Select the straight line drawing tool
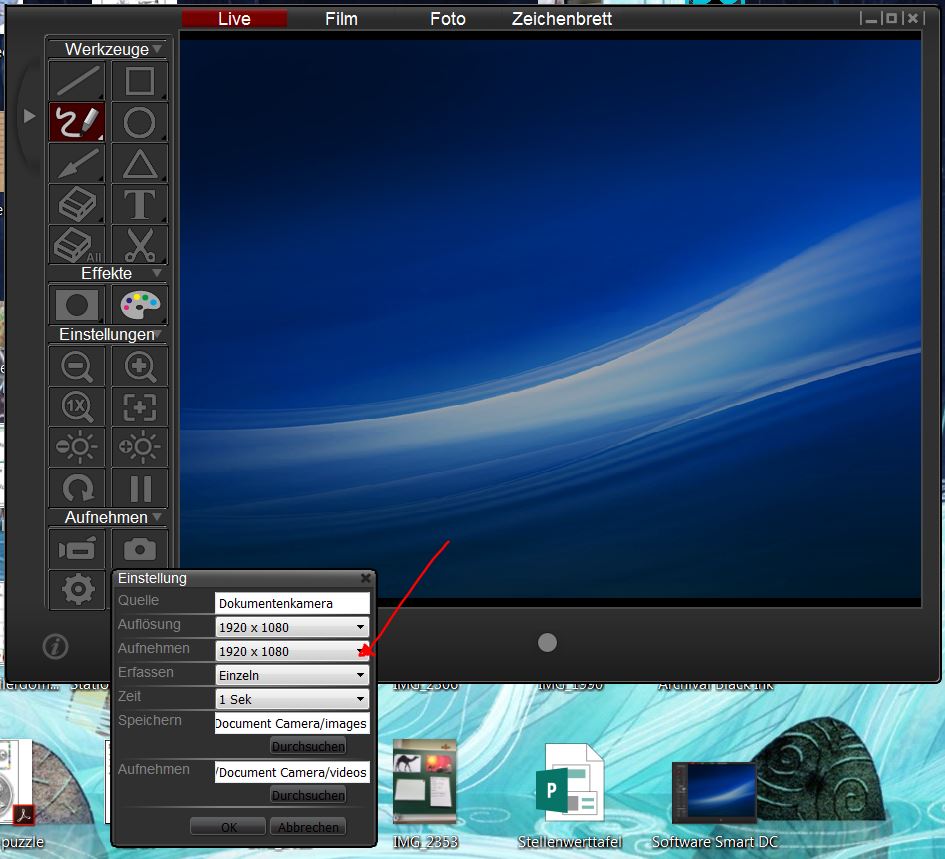This screenshot has height=859, width=945. pos(77,81)
